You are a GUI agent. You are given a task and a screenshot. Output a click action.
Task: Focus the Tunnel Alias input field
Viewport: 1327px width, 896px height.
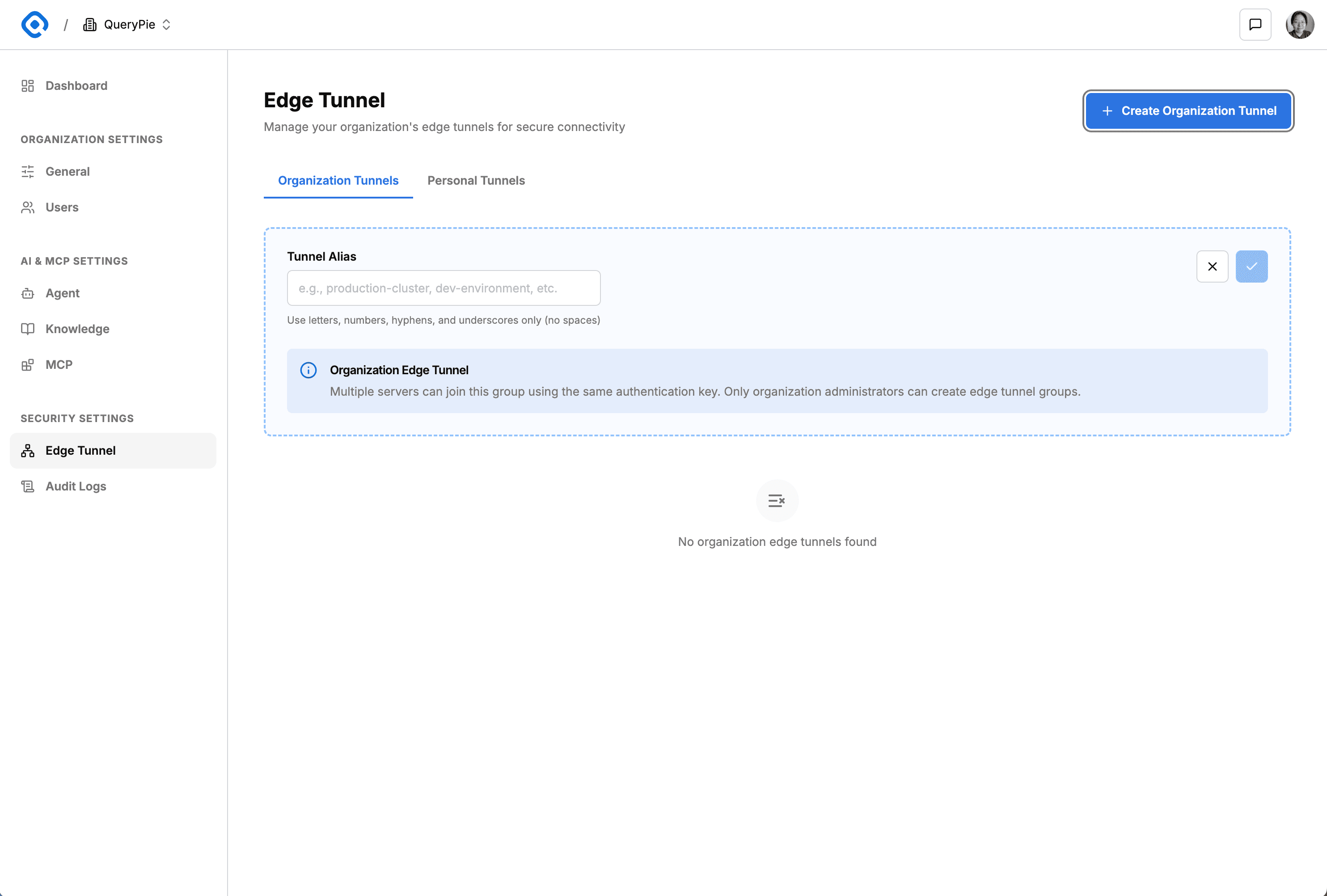(443, 288)
